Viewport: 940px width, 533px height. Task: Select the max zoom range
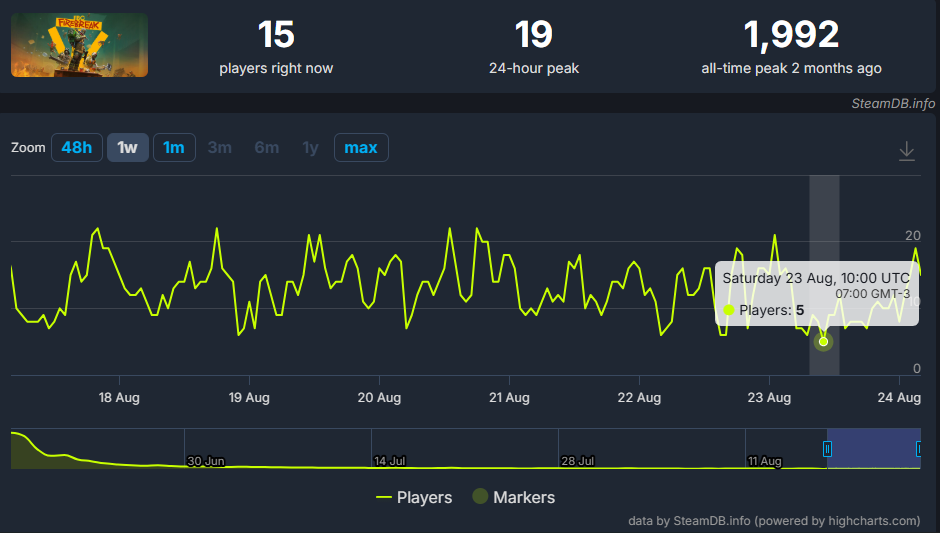tap(361, 147)
